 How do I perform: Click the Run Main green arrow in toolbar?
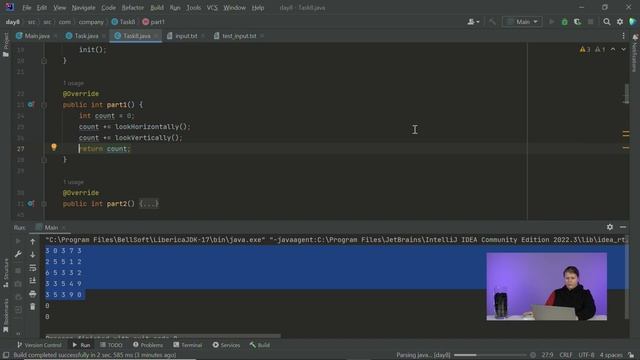552,22
